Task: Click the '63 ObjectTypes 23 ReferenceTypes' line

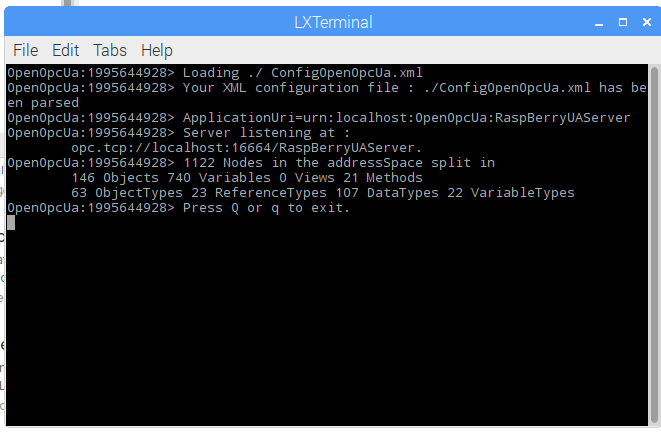Action: pos(322,193)
